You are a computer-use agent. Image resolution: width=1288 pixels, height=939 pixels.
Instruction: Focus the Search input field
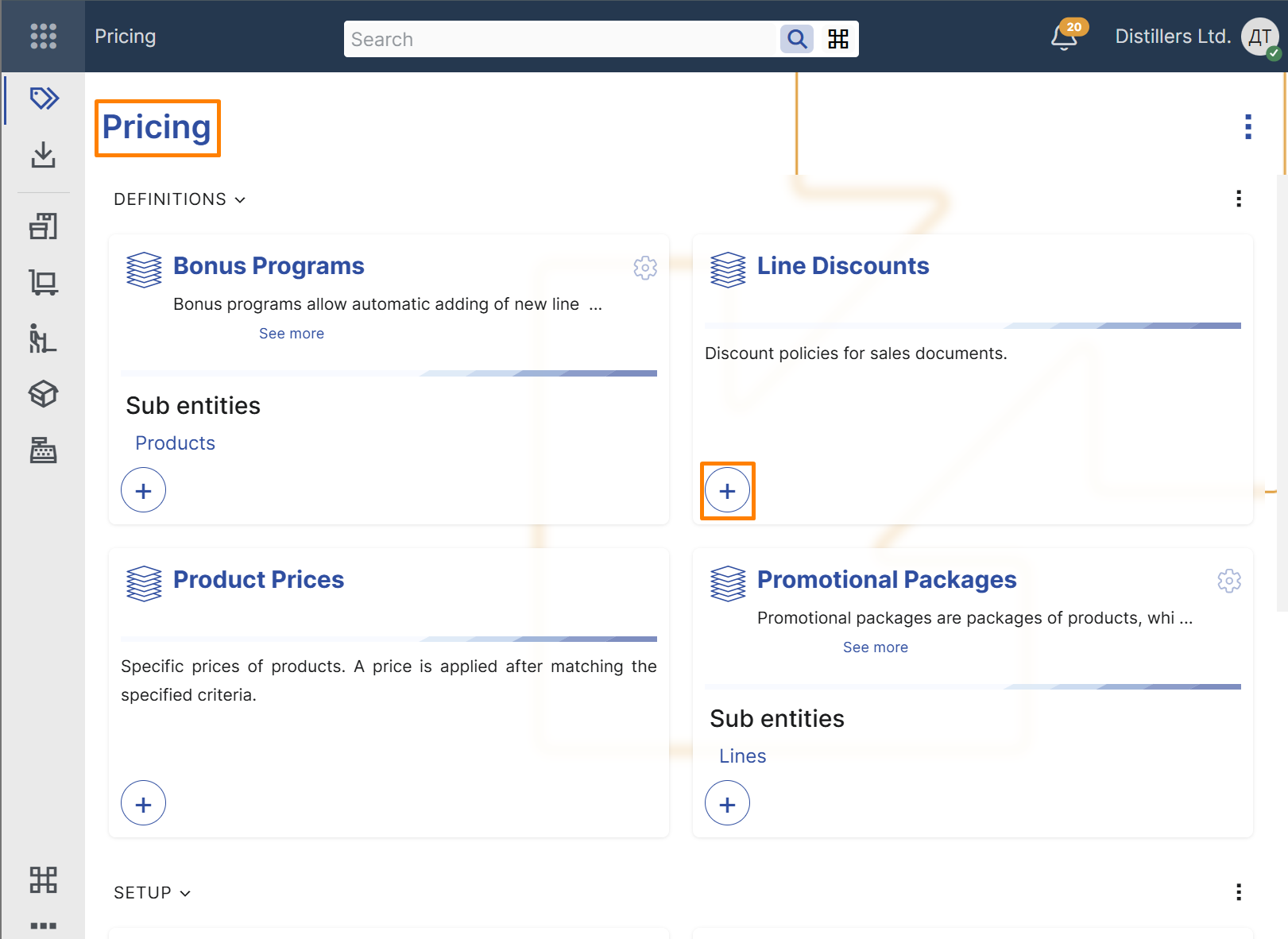pos(560,39)
